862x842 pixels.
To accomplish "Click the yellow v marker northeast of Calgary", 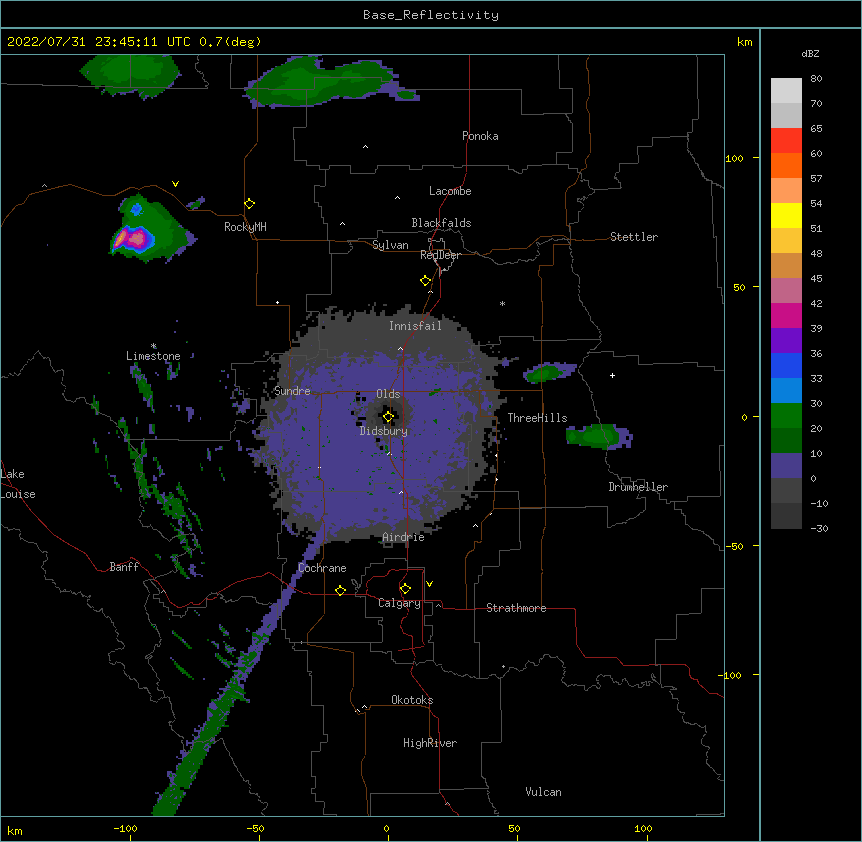I will point(429,584).
